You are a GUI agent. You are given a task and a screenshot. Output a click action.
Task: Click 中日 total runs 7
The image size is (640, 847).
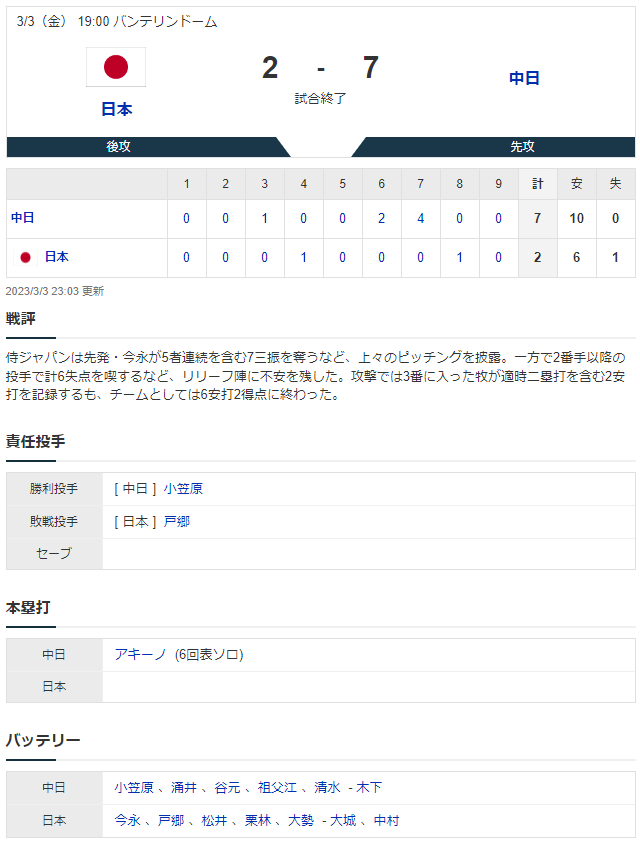(x=537, y=219)
